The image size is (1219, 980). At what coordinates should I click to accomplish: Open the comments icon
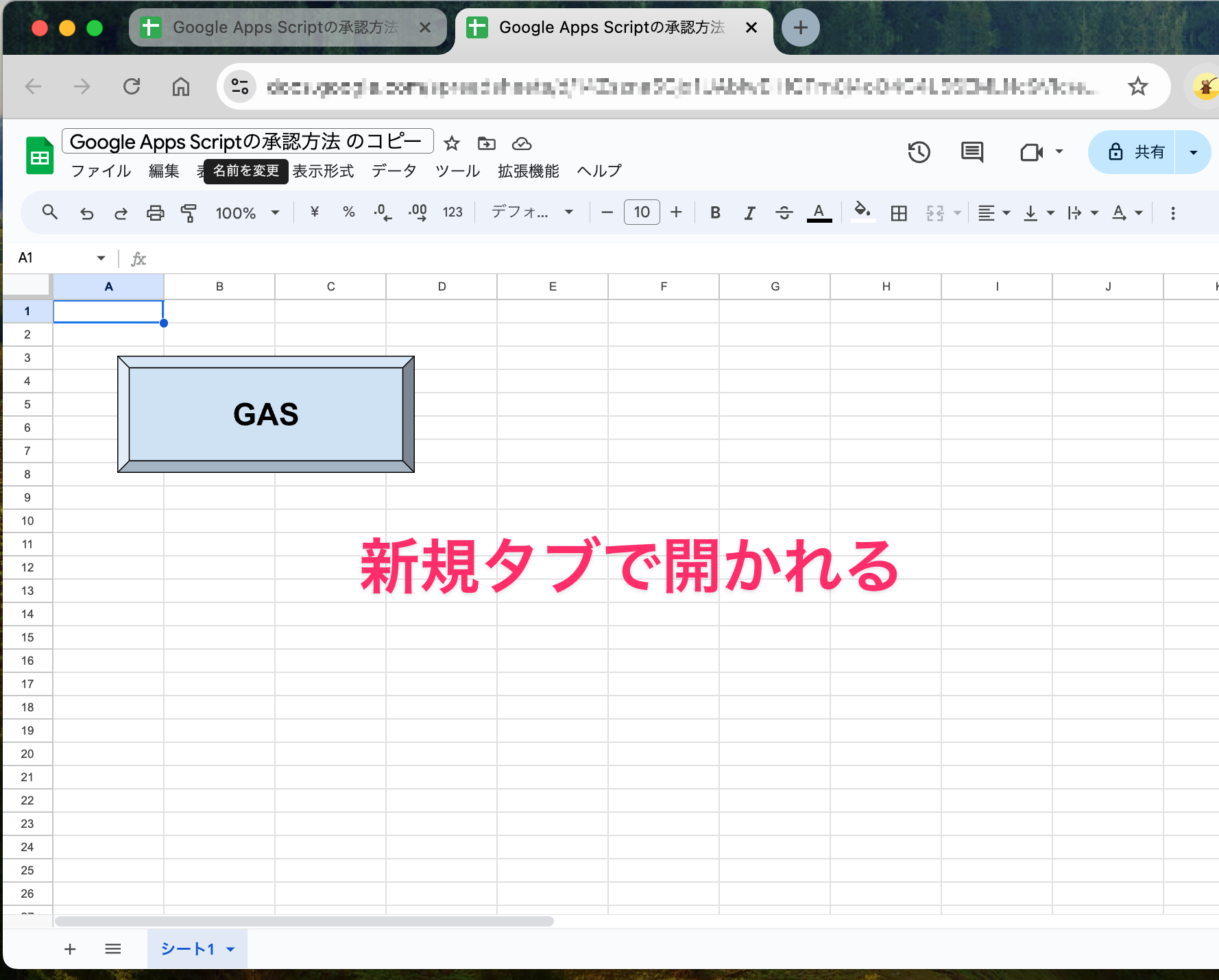(972, 152)
